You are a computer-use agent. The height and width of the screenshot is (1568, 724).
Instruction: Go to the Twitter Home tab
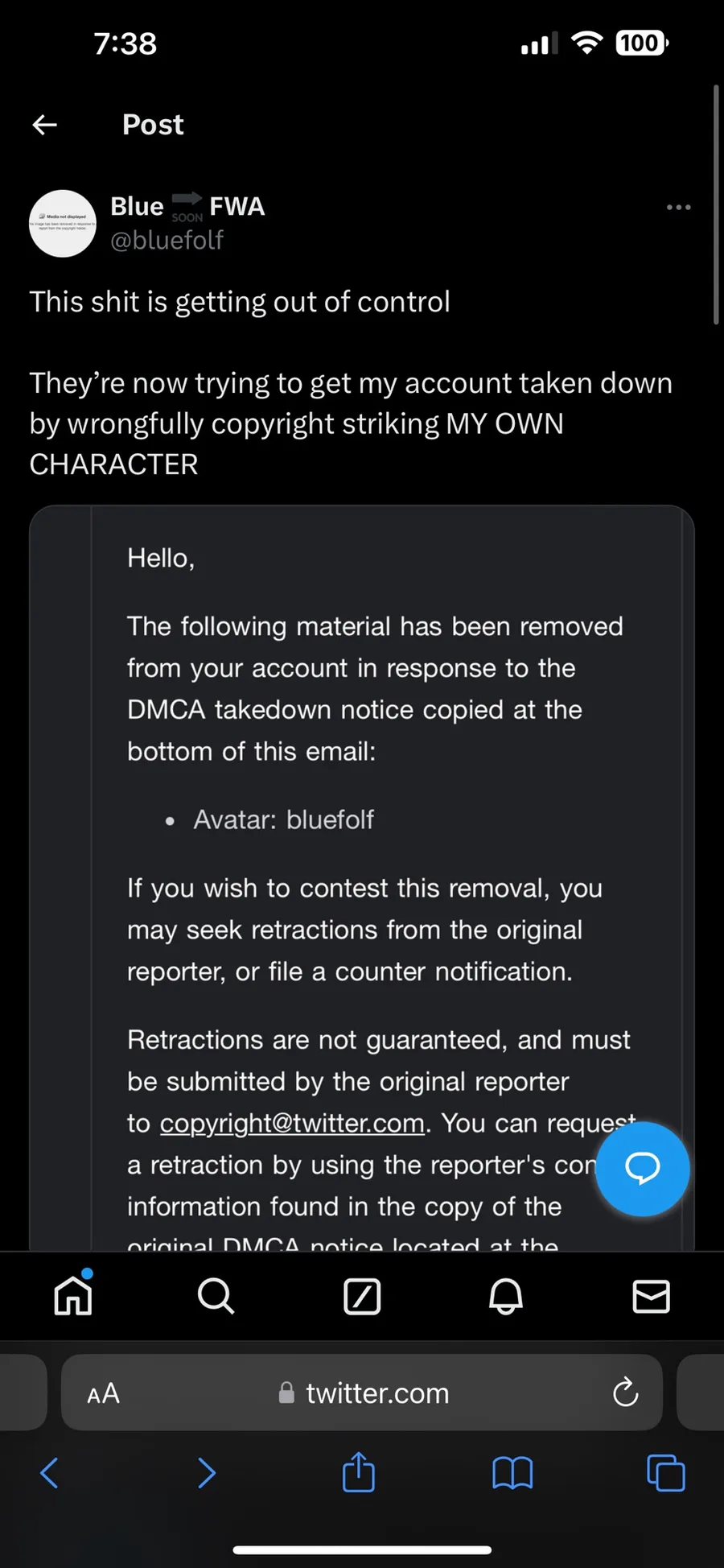pos(73,1295)
